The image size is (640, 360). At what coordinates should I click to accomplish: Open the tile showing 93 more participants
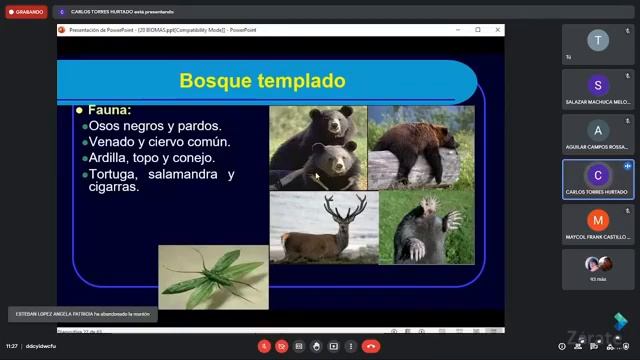598,269
